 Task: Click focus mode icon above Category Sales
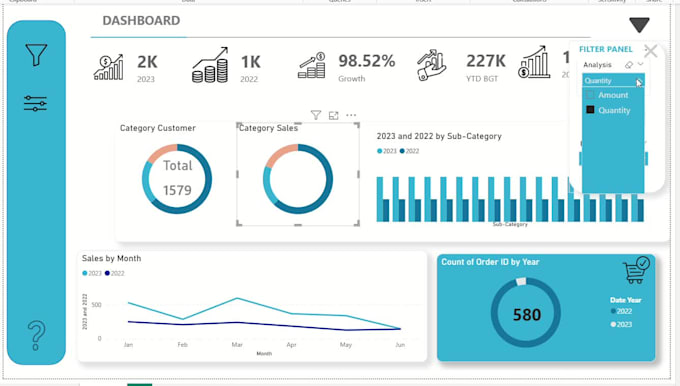(x=333, y=115)
